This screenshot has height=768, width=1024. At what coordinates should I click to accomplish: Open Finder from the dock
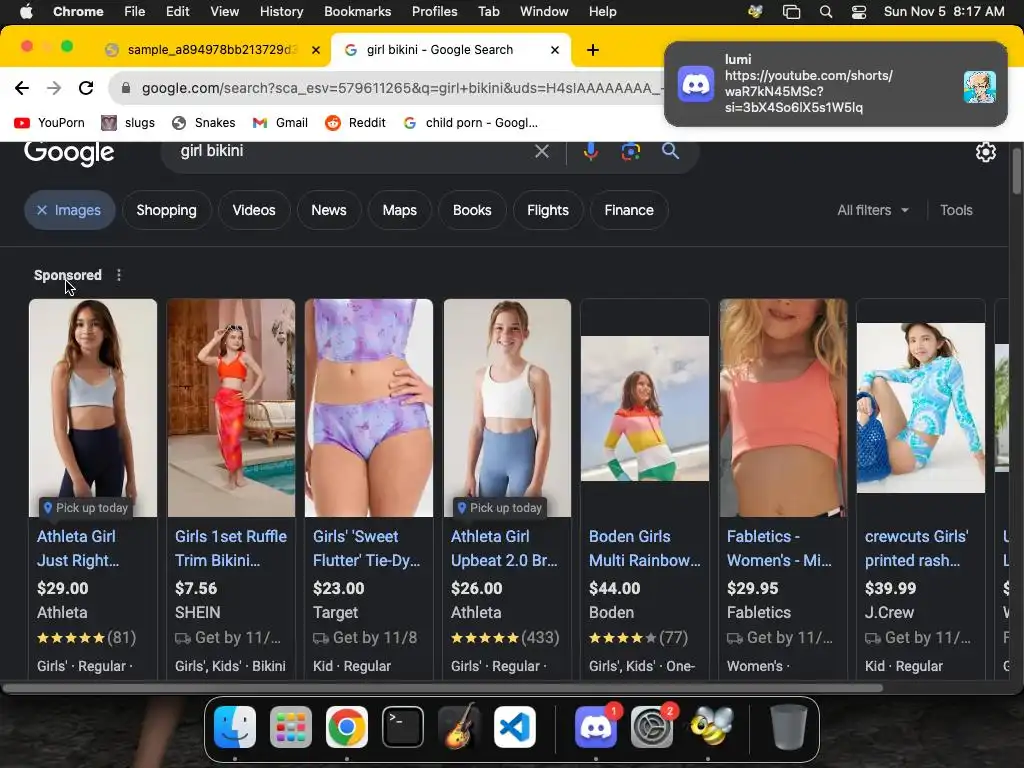[x=235, y=727]
